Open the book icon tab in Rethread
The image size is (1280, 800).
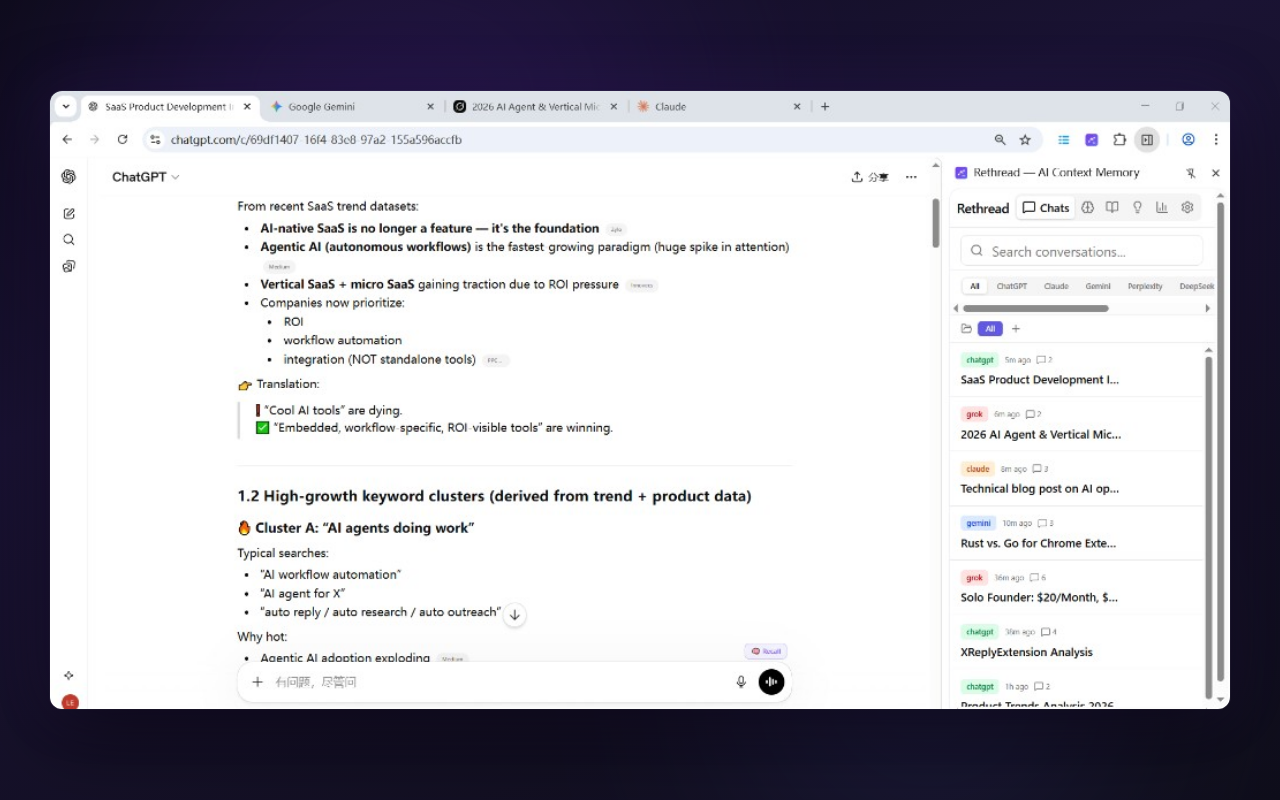pos(1112,208)
